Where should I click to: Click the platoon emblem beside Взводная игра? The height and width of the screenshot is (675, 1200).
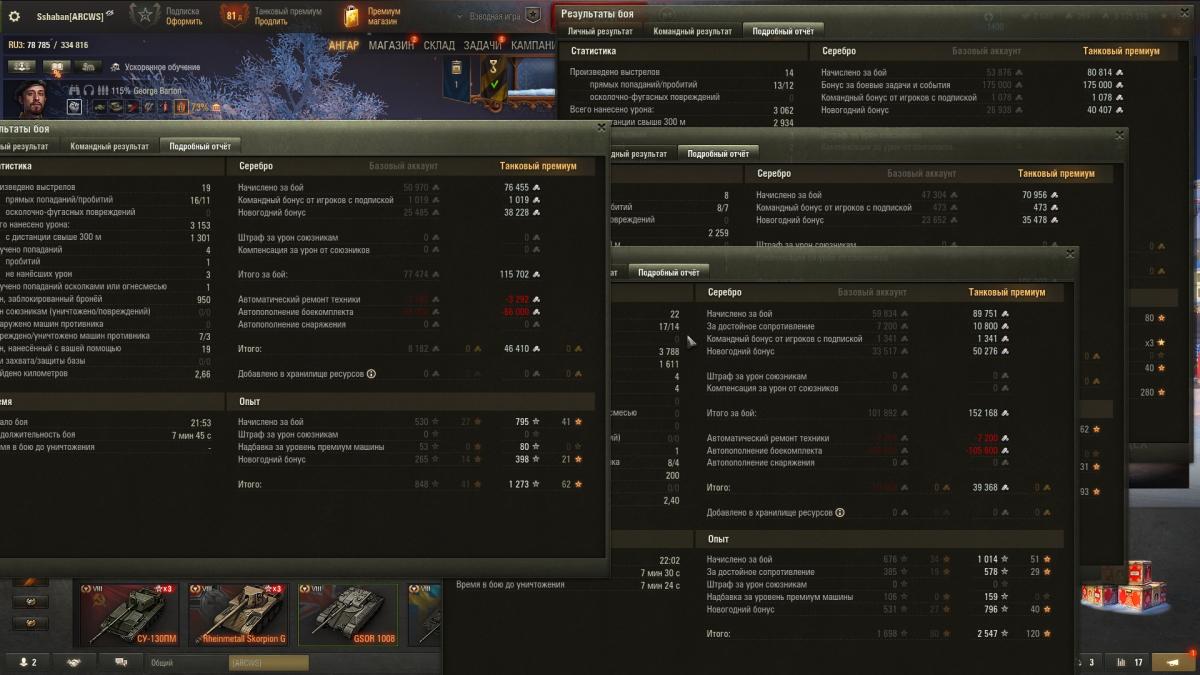coord(534,16)
